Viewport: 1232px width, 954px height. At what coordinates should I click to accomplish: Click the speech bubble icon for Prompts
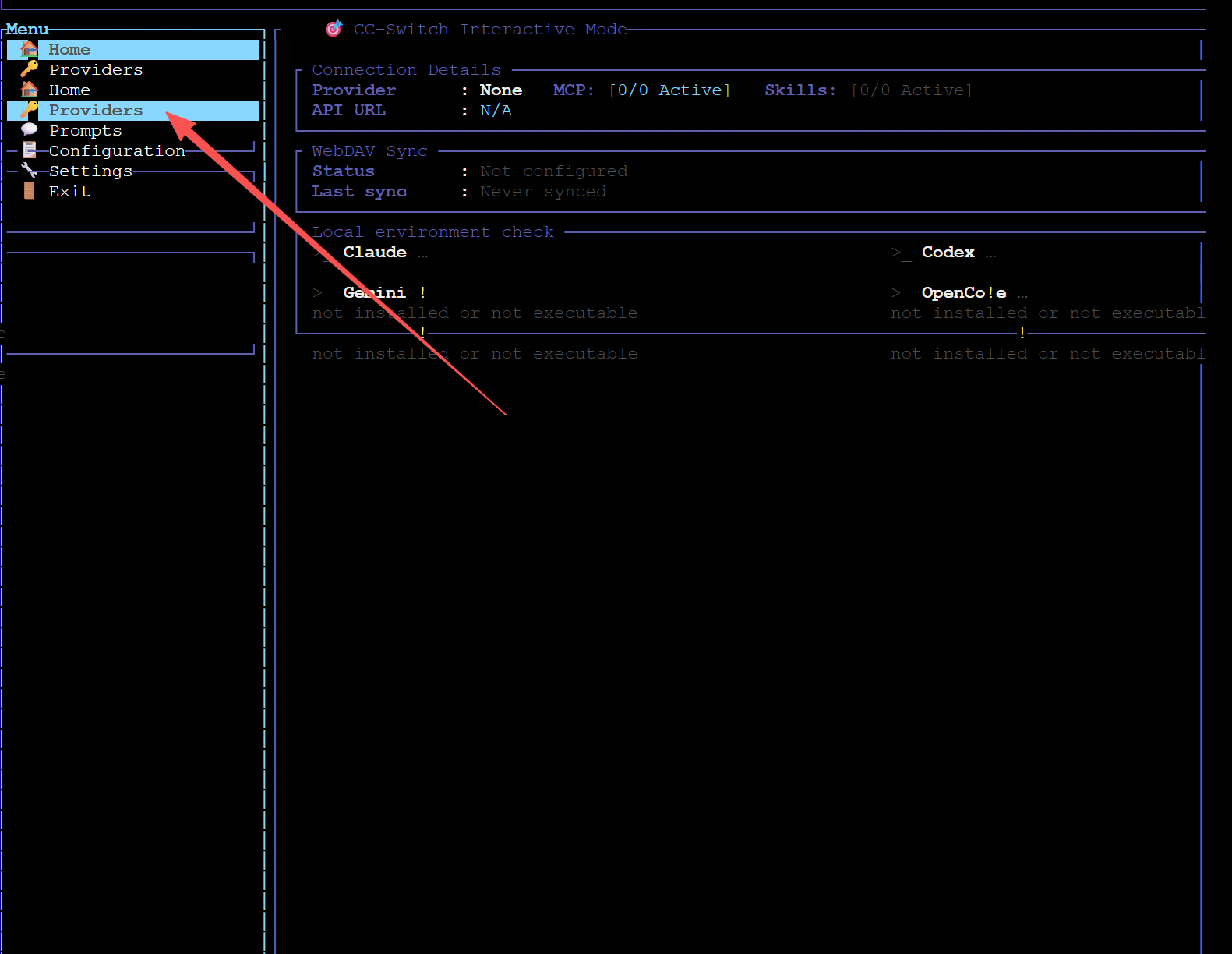point(30,129)
